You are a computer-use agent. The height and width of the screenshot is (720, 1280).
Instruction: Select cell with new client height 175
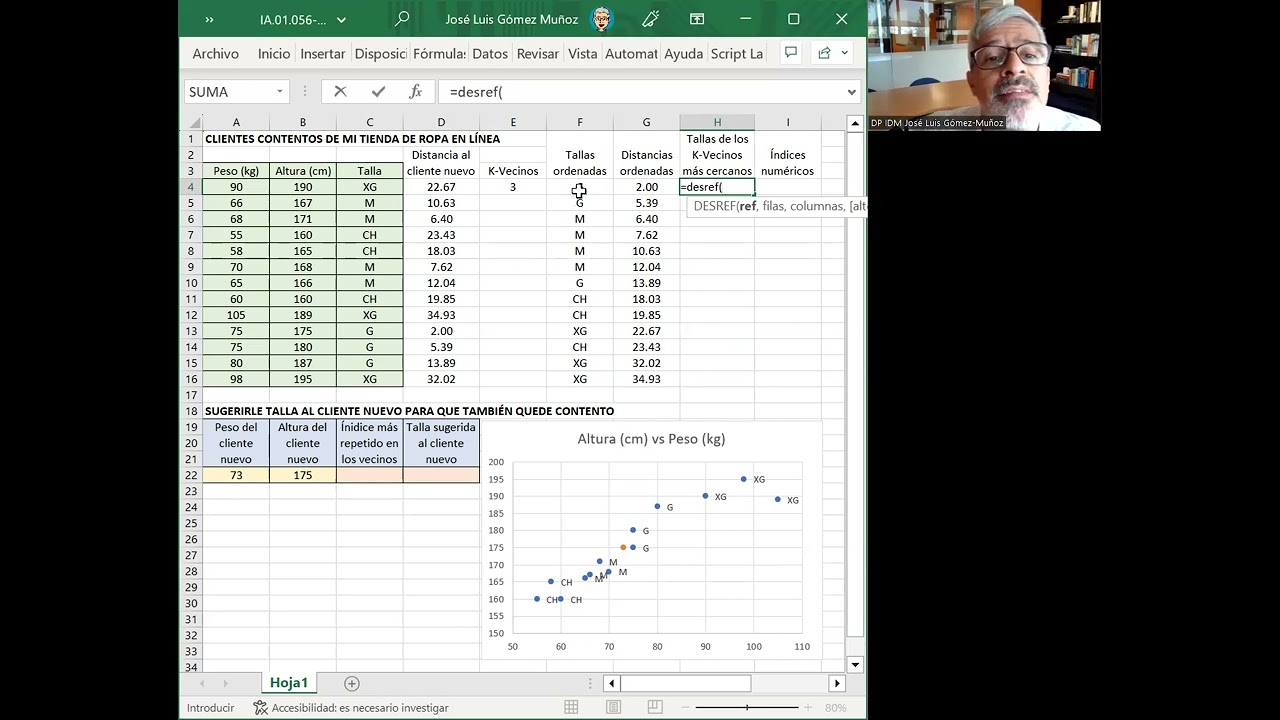[303, 475]
